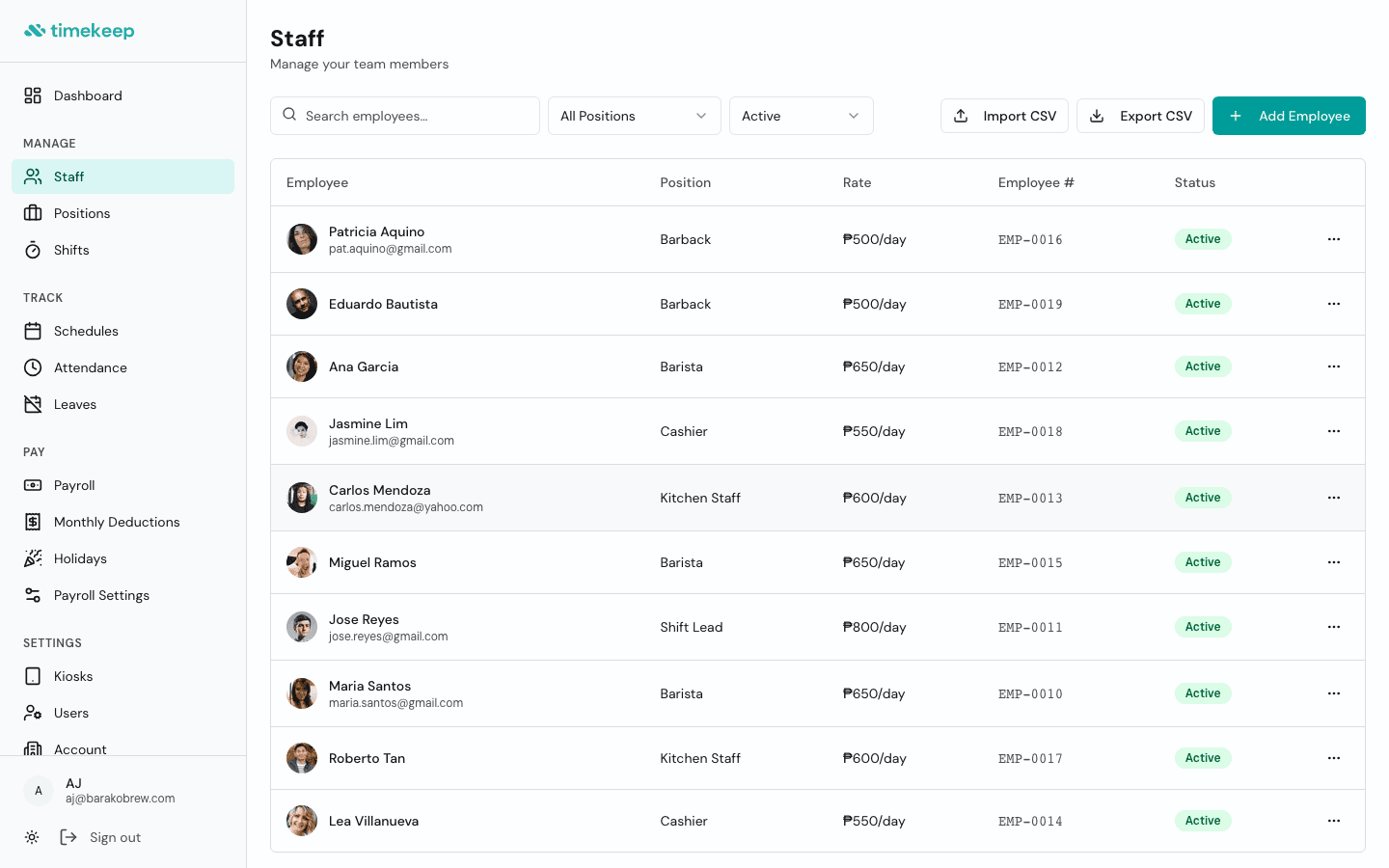Switch to the Staff section
The width and height of the screenshot is (1389, 868).
pos(68,176)
